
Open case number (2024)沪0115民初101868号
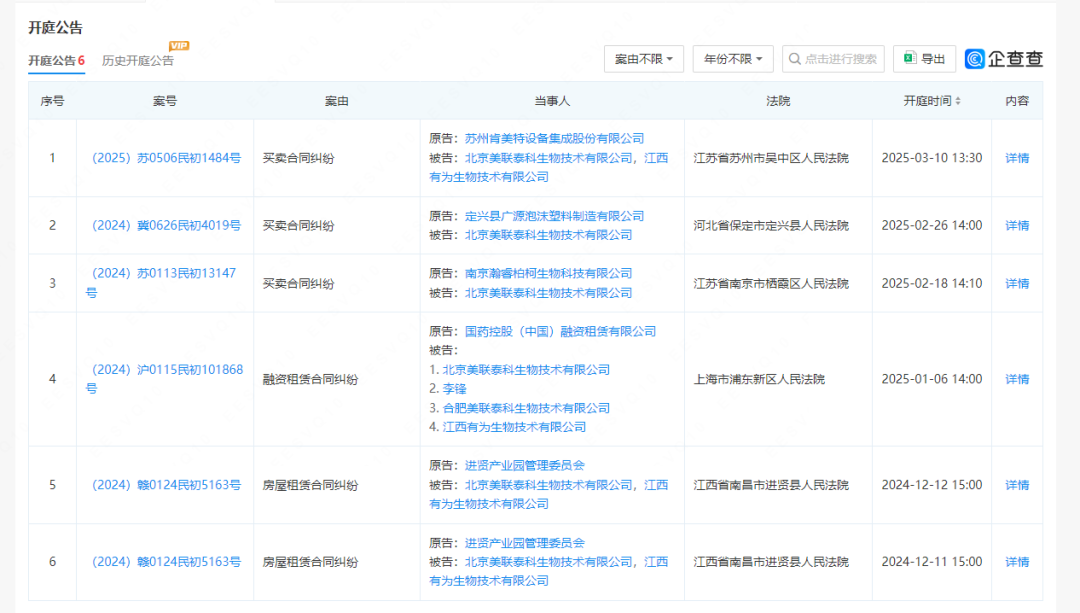(x=164, y=379)
